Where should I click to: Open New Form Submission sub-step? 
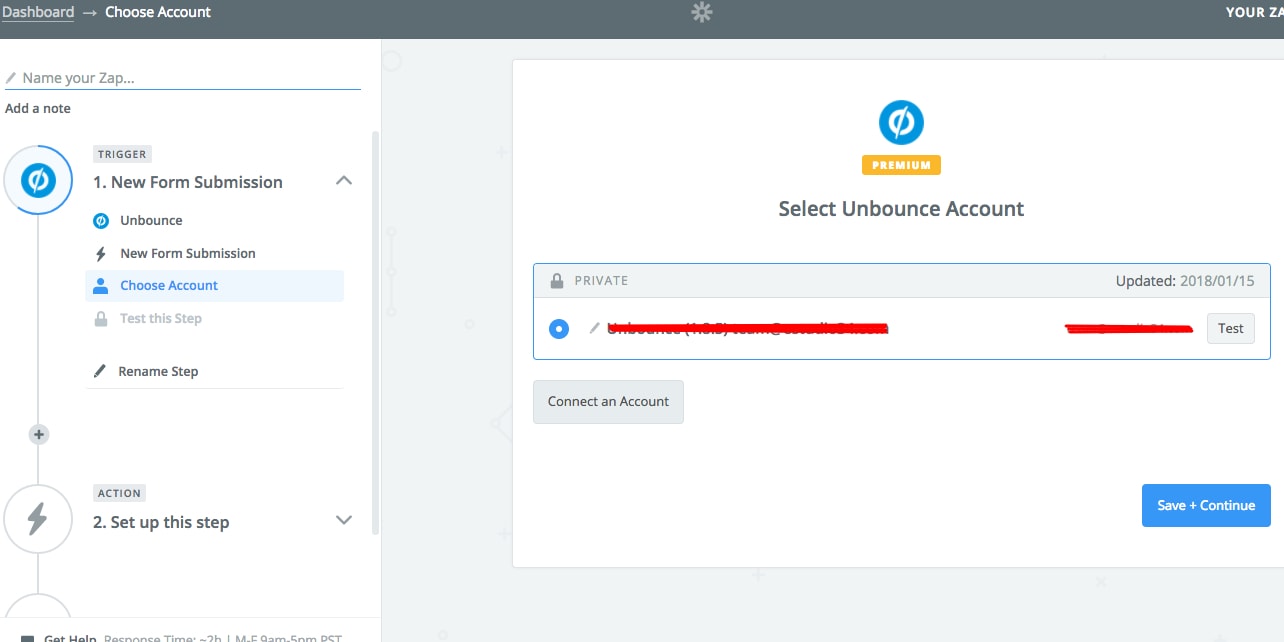(x=188, y=253)
